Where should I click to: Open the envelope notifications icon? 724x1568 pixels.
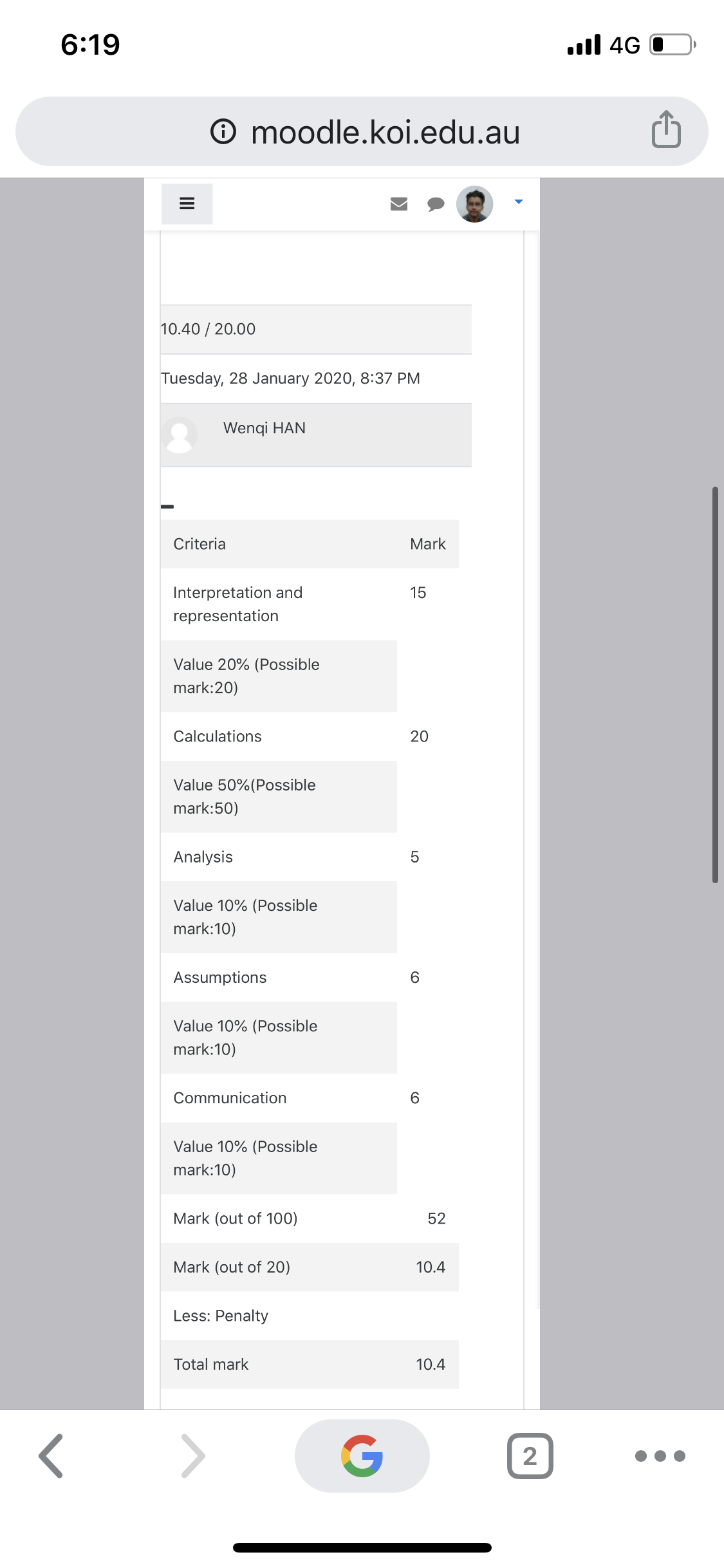pos(399,204)
